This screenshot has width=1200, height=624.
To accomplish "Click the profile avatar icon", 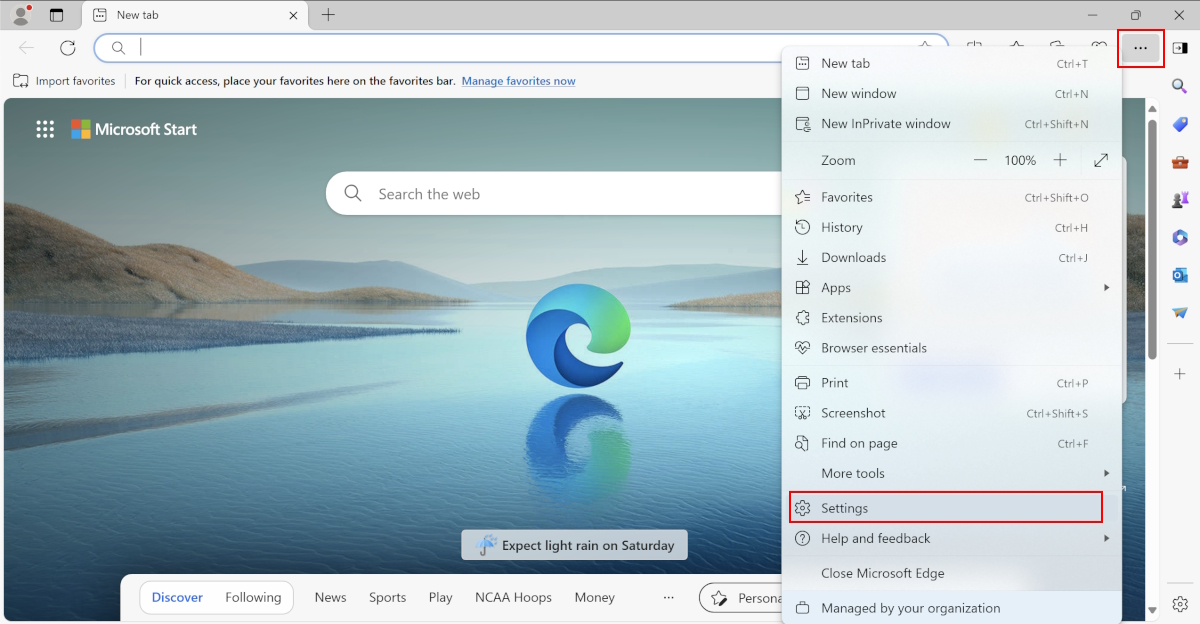I will tap(21, 15).
